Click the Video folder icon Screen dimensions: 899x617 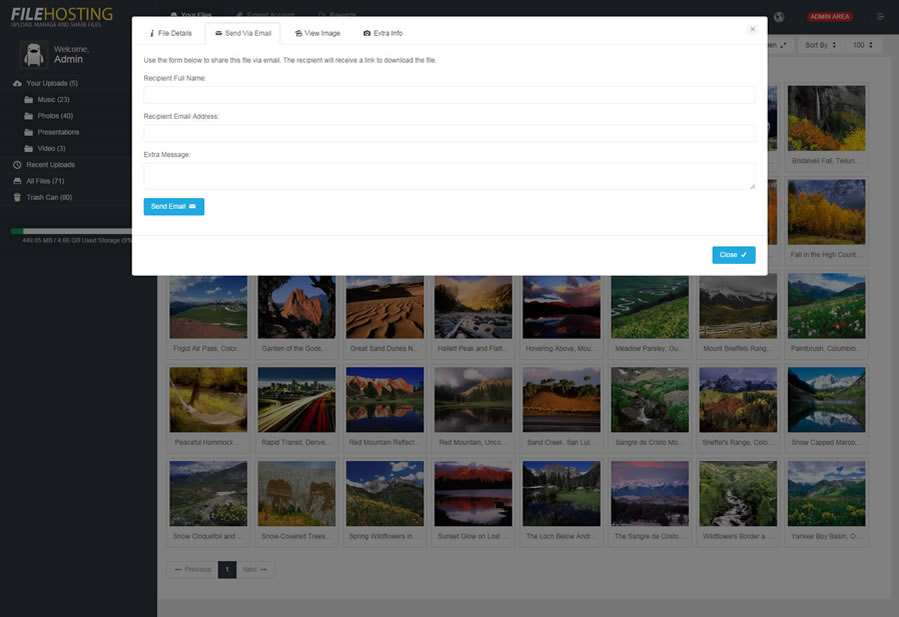tap(29, 149)
